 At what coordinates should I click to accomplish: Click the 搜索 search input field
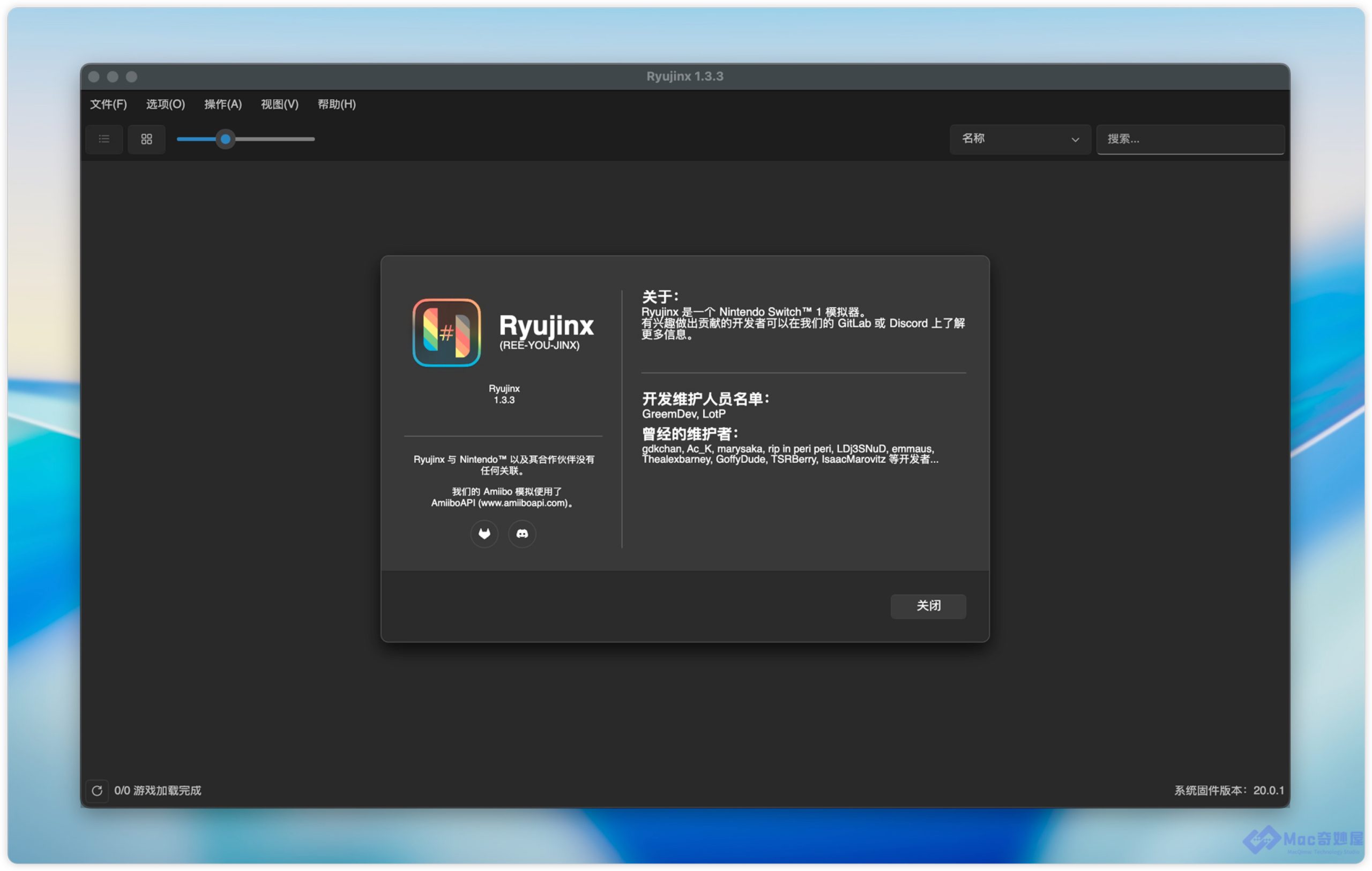(x=1190, y=139)
